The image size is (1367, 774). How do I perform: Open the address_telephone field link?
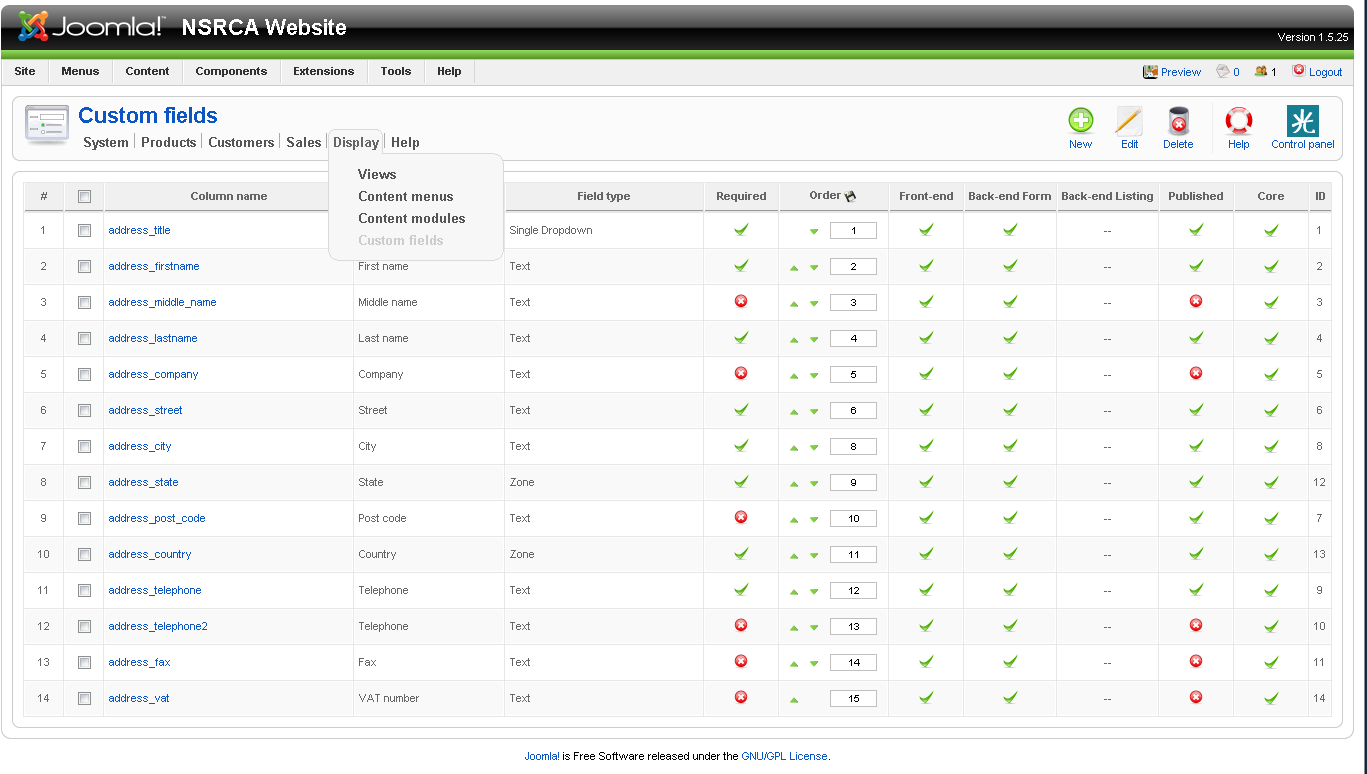click(x=155, y=590)
